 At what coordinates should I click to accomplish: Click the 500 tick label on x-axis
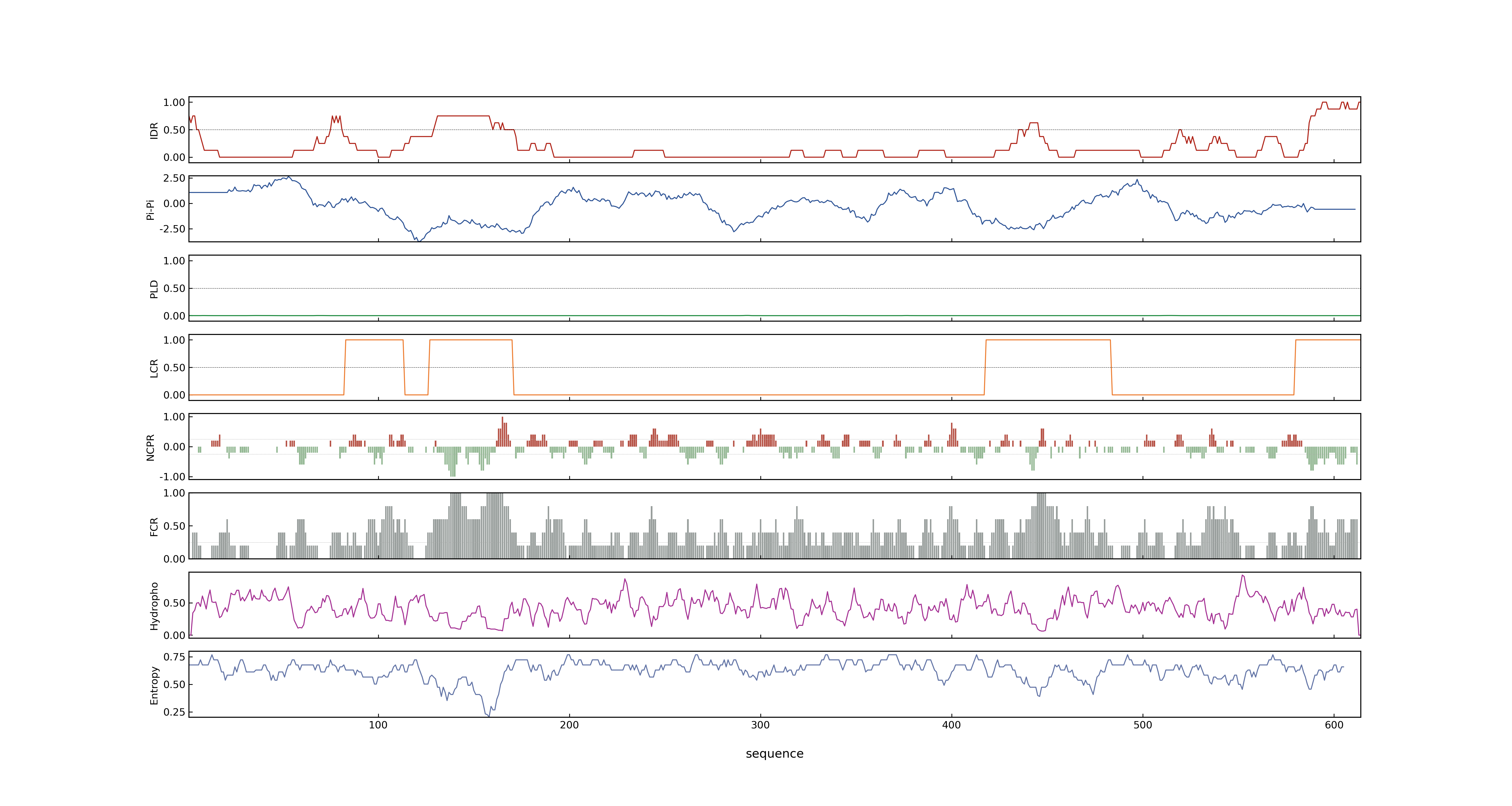1143,725
